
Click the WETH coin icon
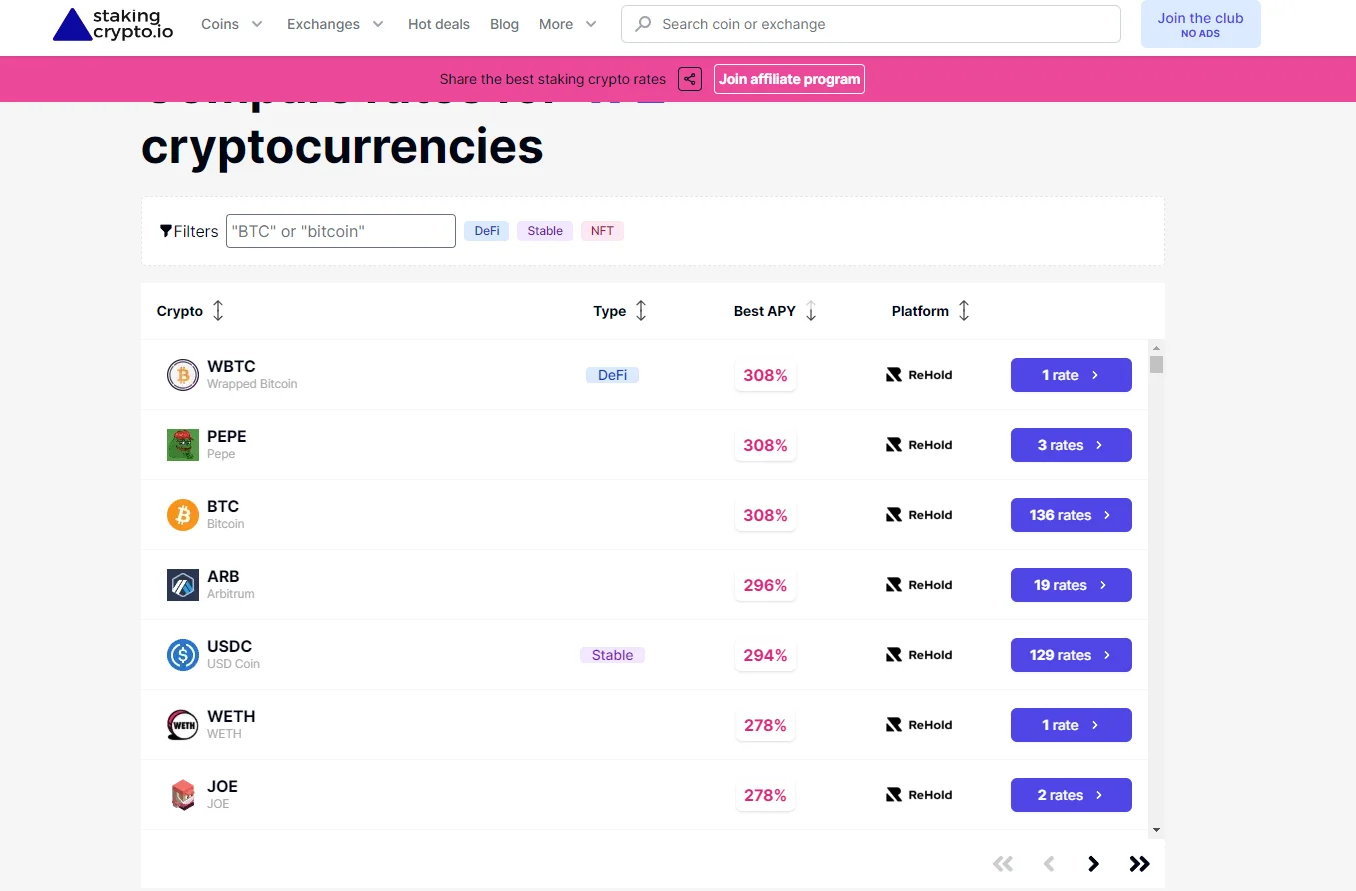[x=183, y=725]
